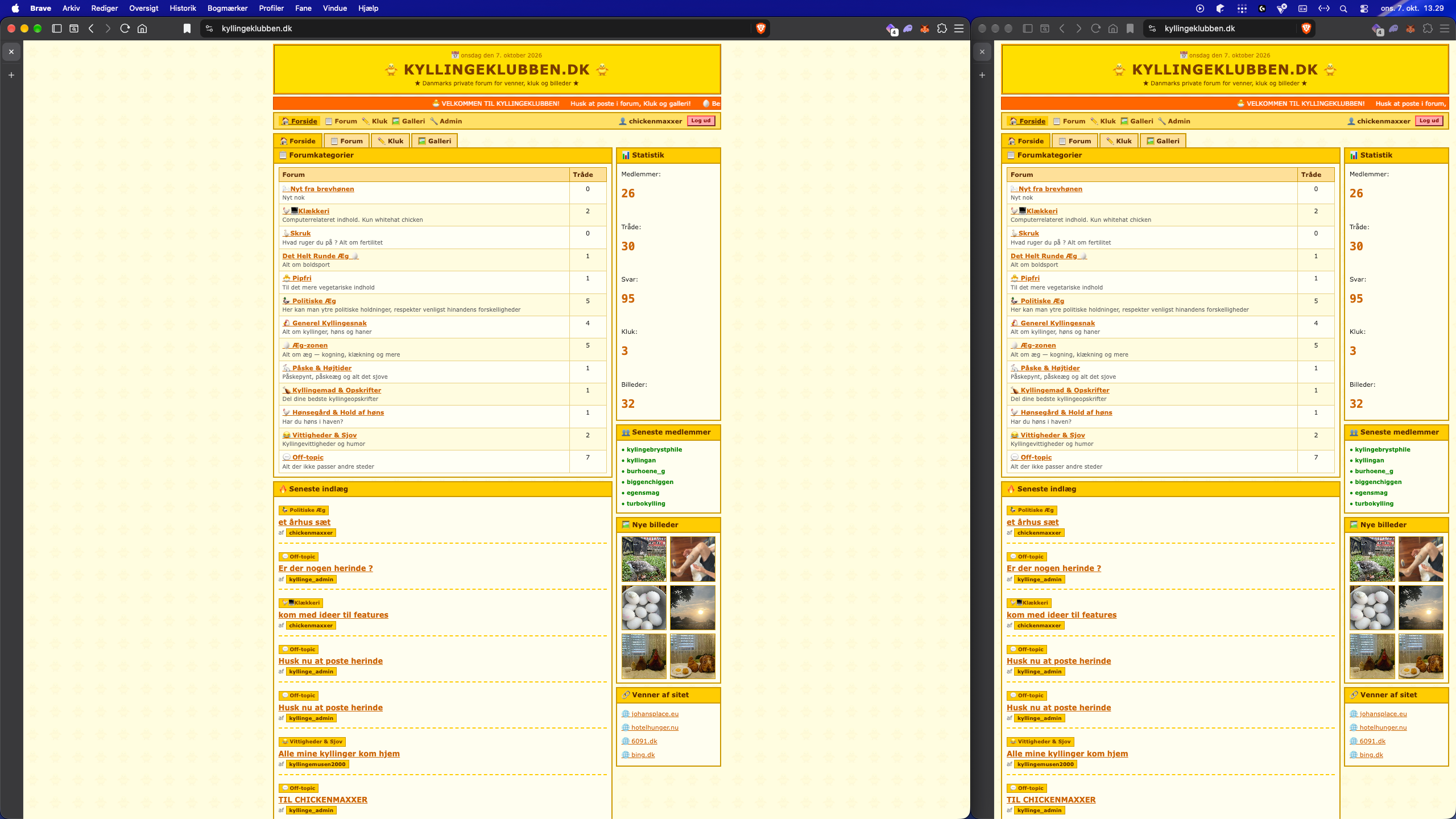The height and width of the screenshot is (819, 1456).
Task: Open eggs photo thumbnail in left window
Action: (x=644, y=607)
